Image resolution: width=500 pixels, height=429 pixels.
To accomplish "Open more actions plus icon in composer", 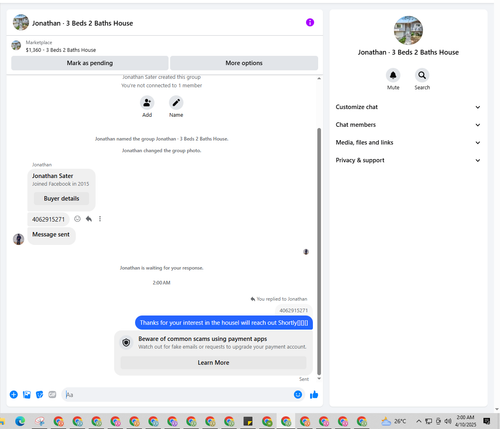I will [14, 395].
